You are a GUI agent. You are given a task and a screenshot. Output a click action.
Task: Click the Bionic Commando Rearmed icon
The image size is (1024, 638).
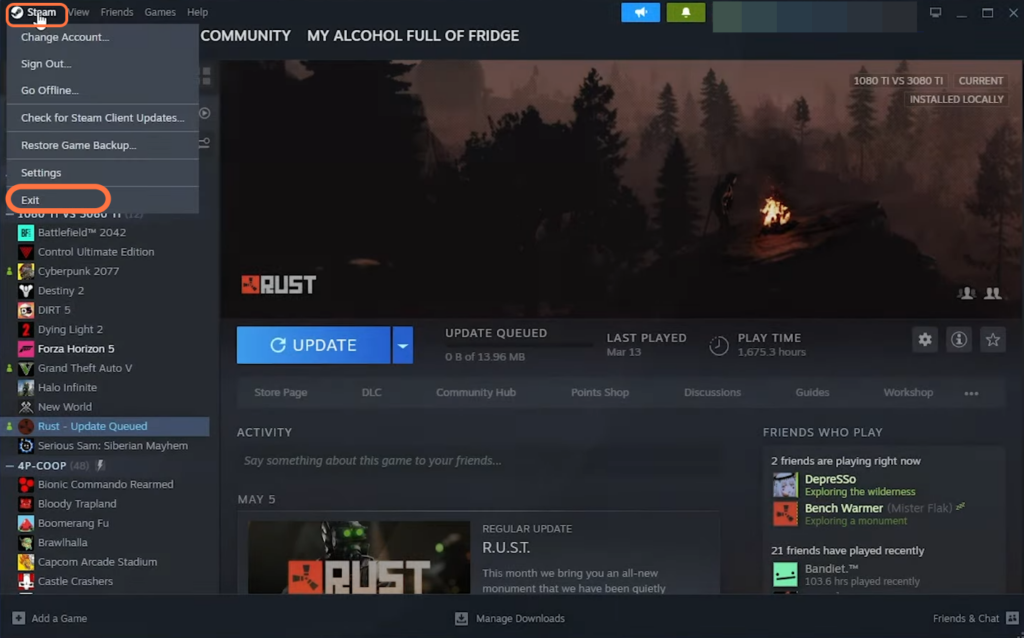[25, 485]
